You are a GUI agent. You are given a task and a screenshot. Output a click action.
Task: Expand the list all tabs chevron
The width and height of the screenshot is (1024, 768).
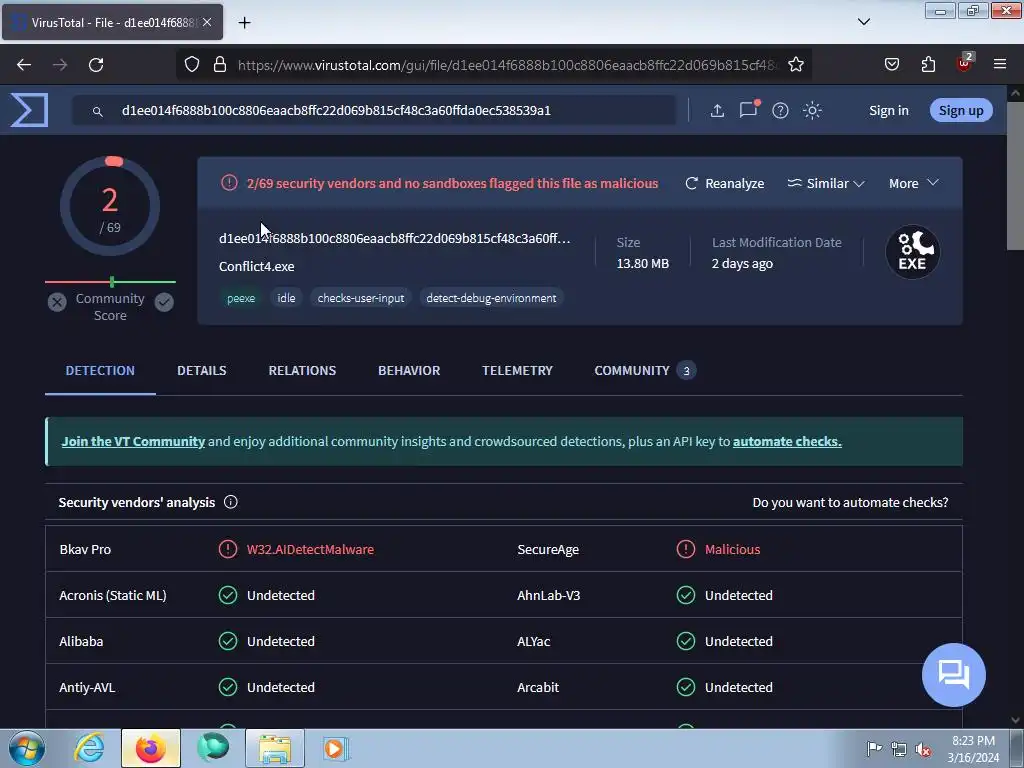[863, 22]
